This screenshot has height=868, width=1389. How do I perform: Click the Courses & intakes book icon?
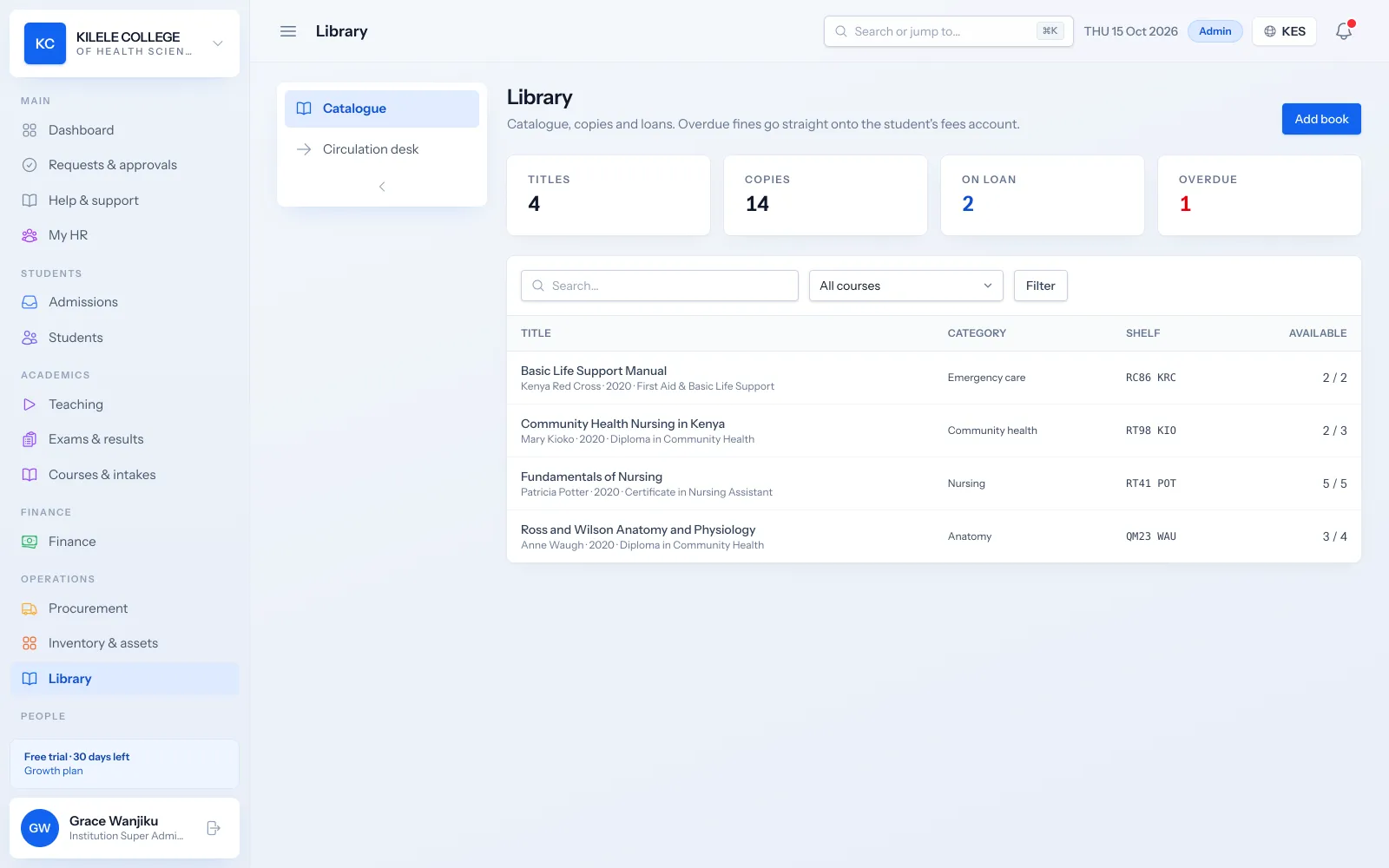coord(30,475)
